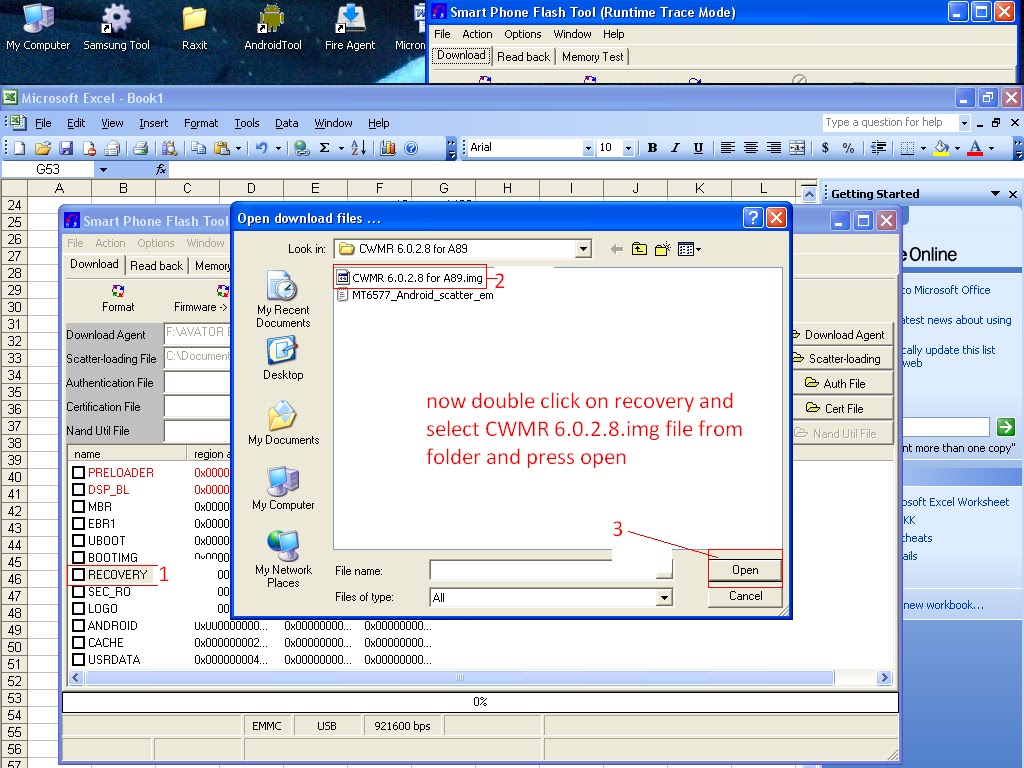This screenshot has height=768, width=1024.
Task: Click the AutoSum sigma icon
Action: [x=324, y=148]
